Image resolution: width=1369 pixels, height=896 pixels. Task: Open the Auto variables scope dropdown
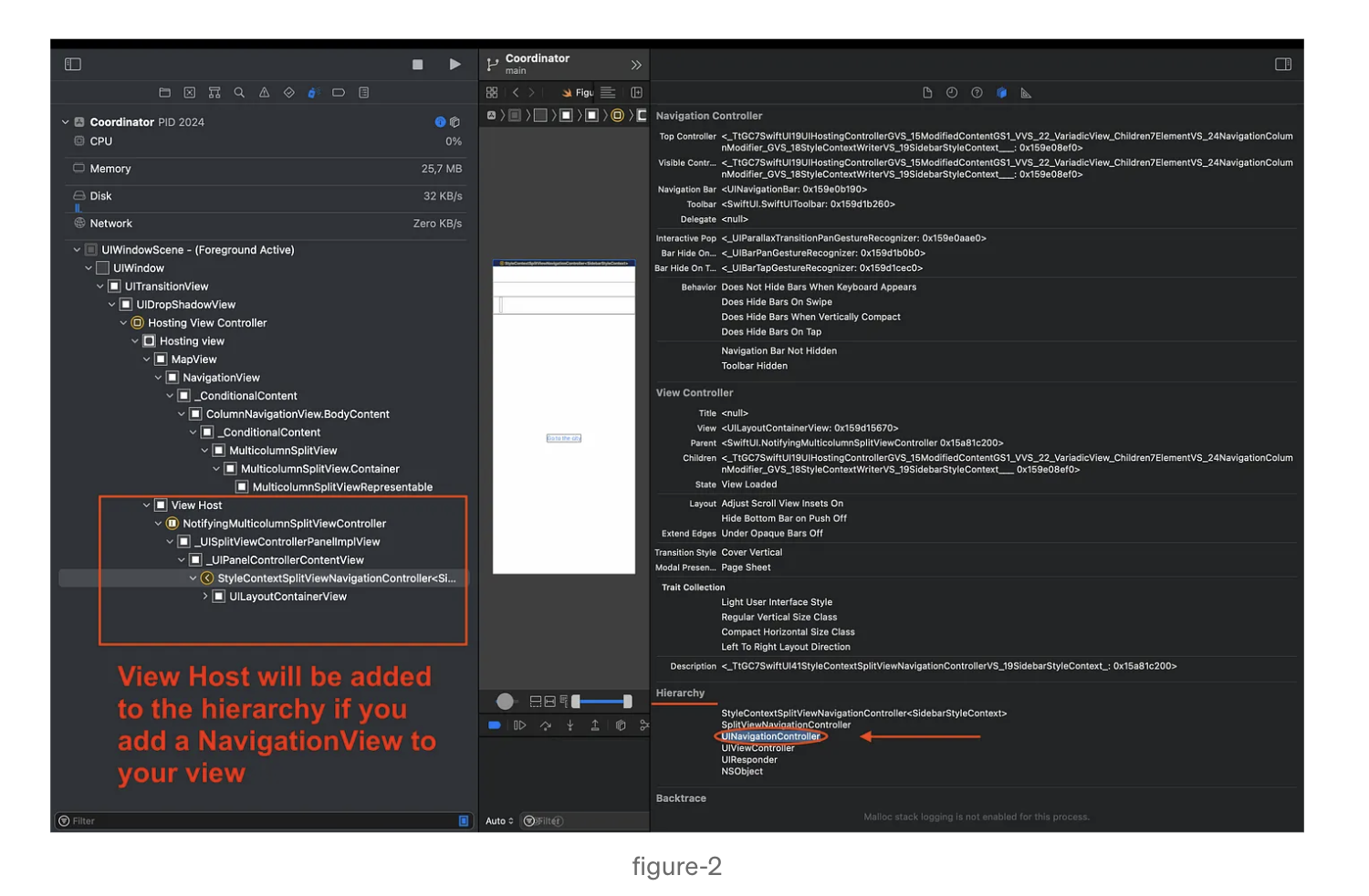[499, 821]
